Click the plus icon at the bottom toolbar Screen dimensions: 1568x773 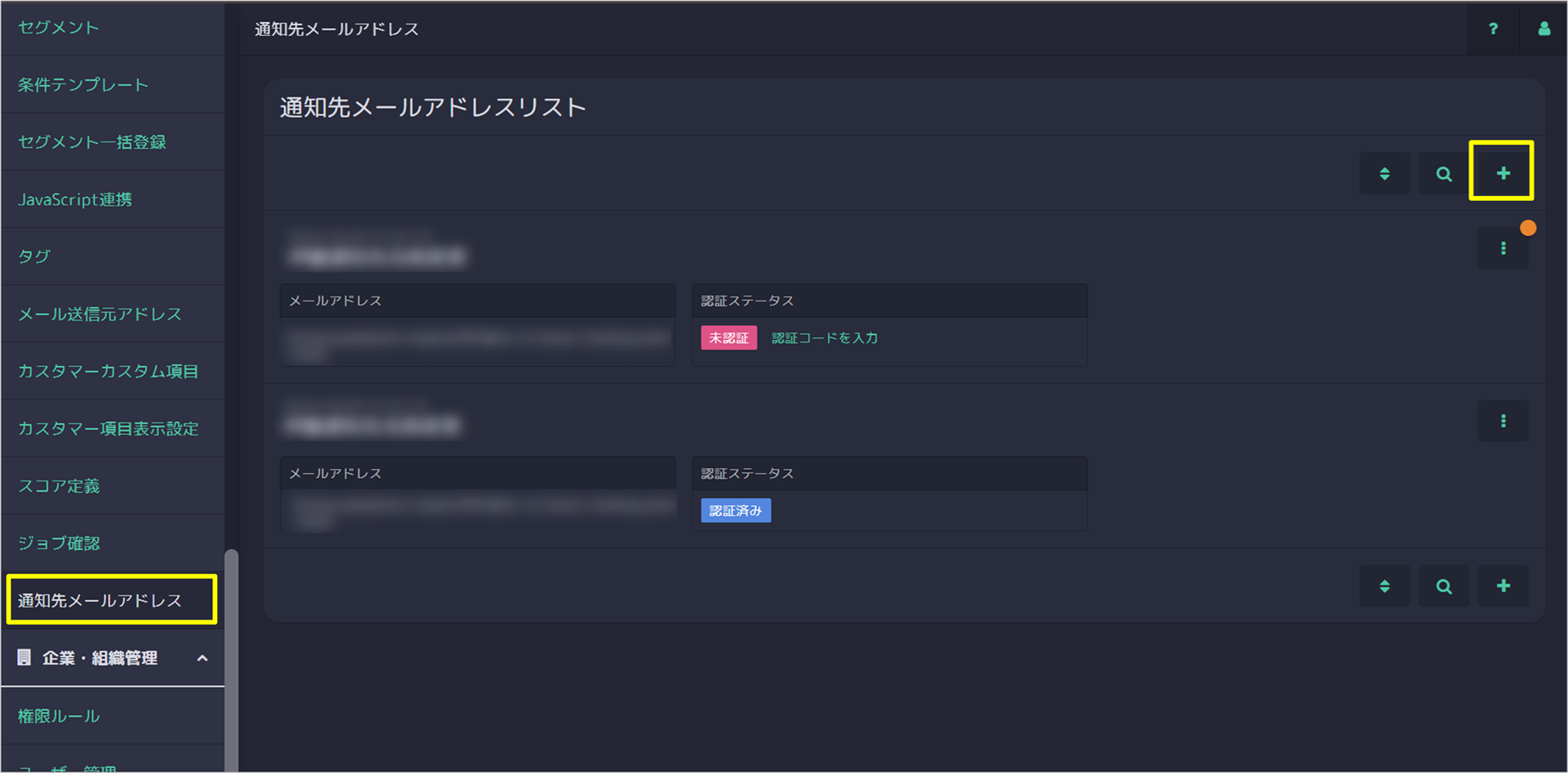pyautogui.click(x=1503, y=585)
